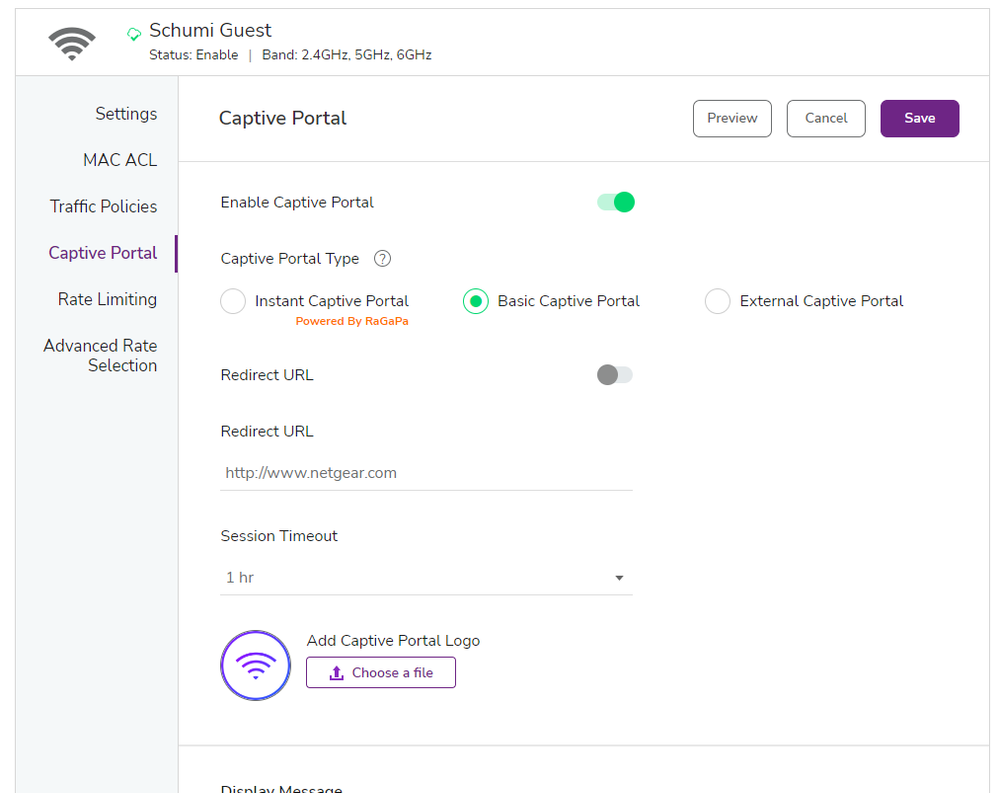
Task: Click the WiFi network icon in the header
Action: [70, 42]
